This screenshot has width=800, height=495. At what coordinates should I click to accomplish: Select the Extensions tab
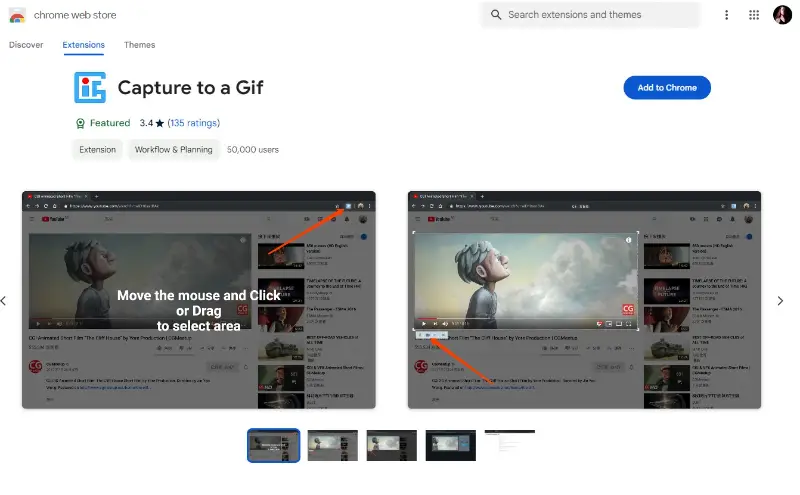click(83, 45)
